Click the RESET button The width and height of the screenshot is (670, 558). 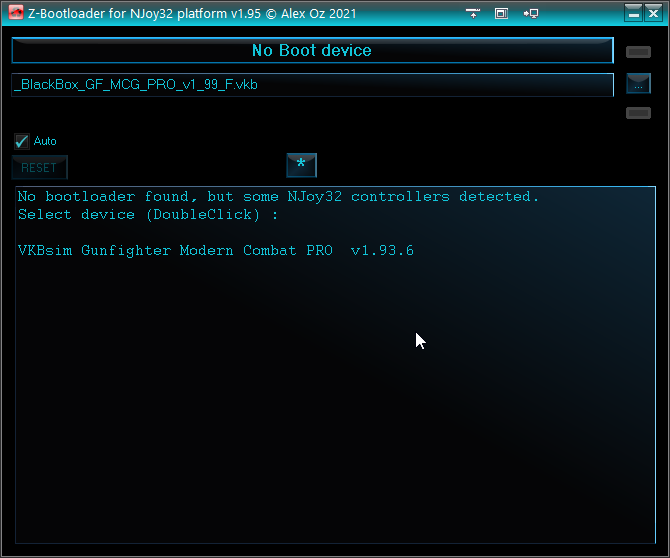point(39,167)
